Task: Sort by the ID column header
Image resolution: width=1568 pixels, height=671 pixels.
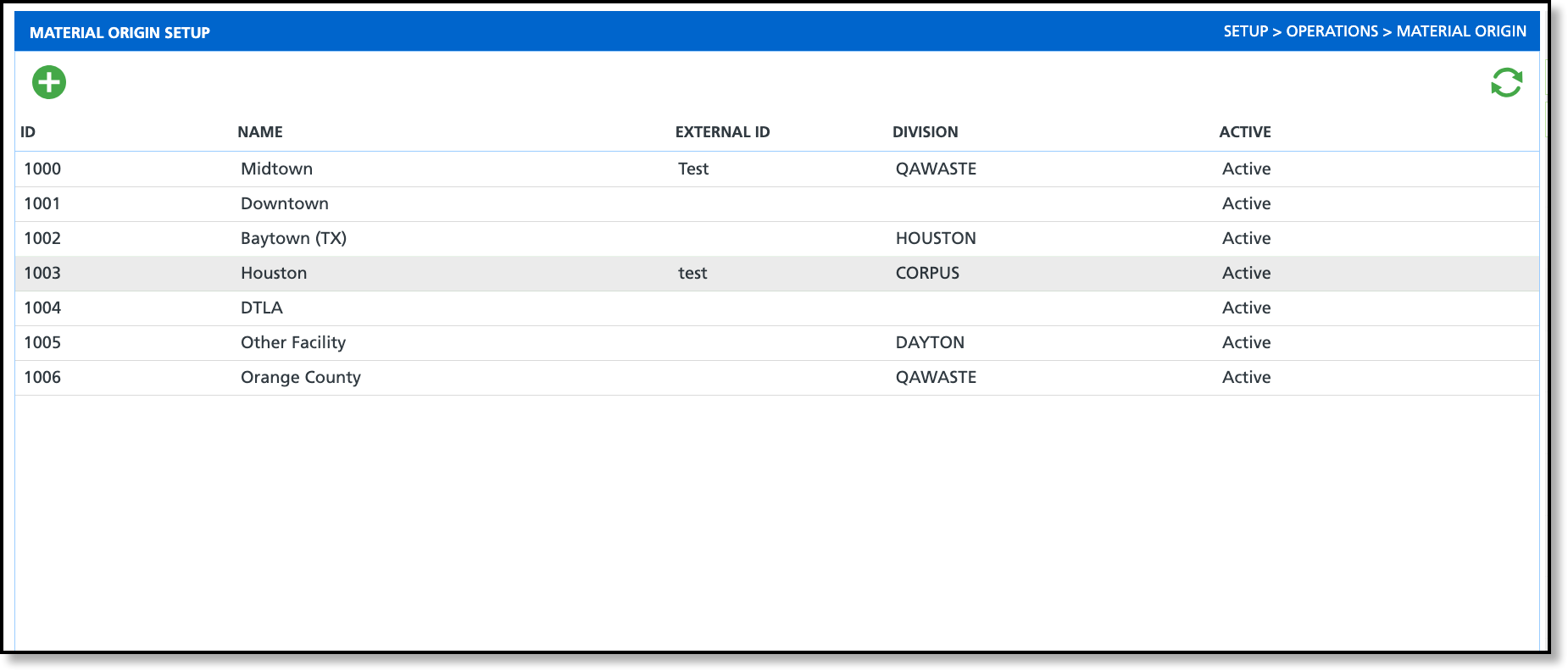Action: click(x=28, y=132)
